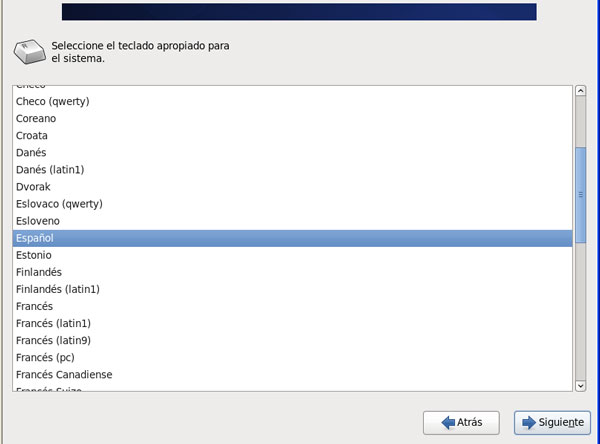Choose Eslovaco (qwerty) keyboard
Image resolution: width=600 pixels, height=444 pixels.
pyautogui.click(x=59, y=204)
